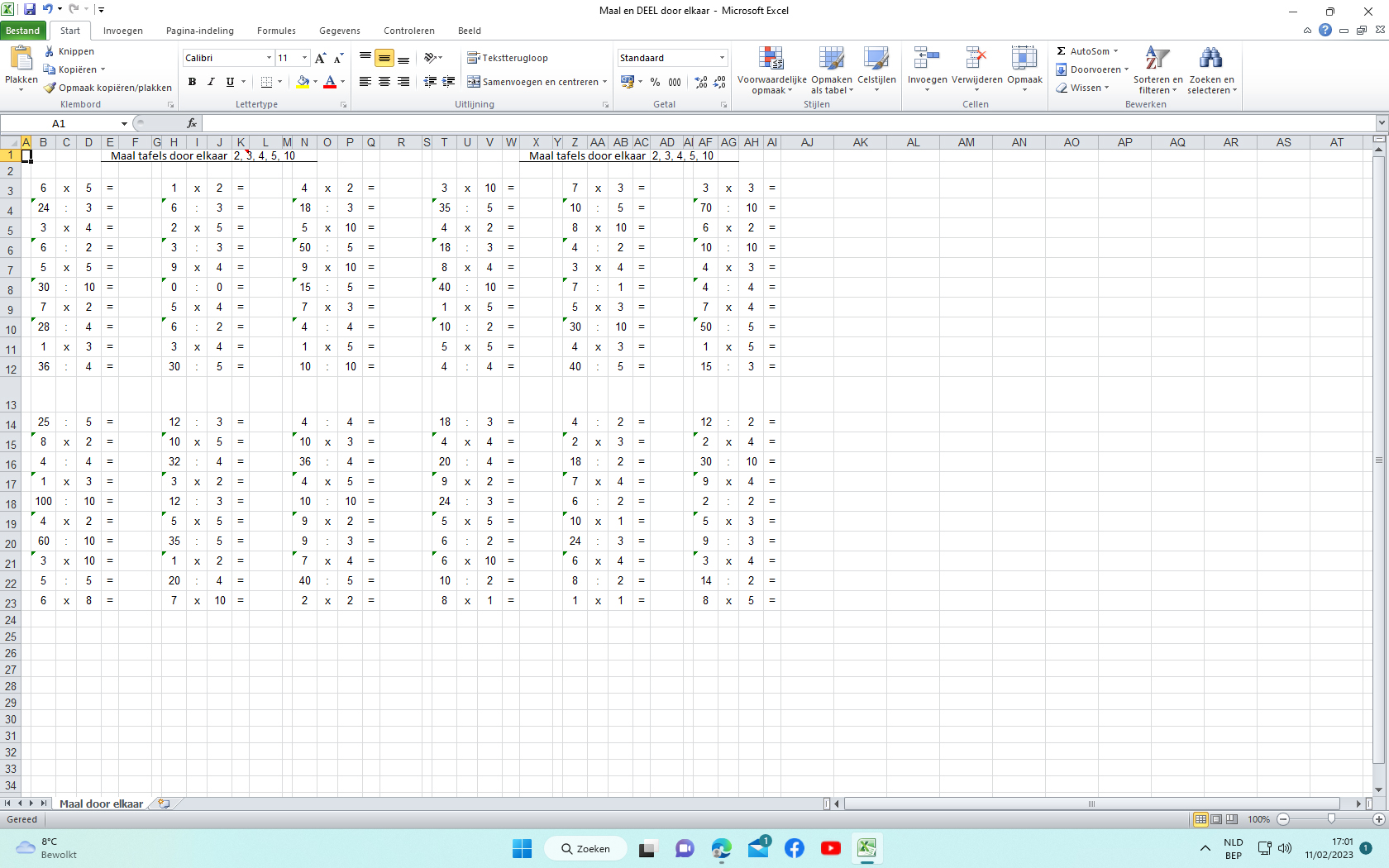Click the Voorwaardelijke opmaak icon
This screenshot has height=868, width=1389.
click(771, 60)
